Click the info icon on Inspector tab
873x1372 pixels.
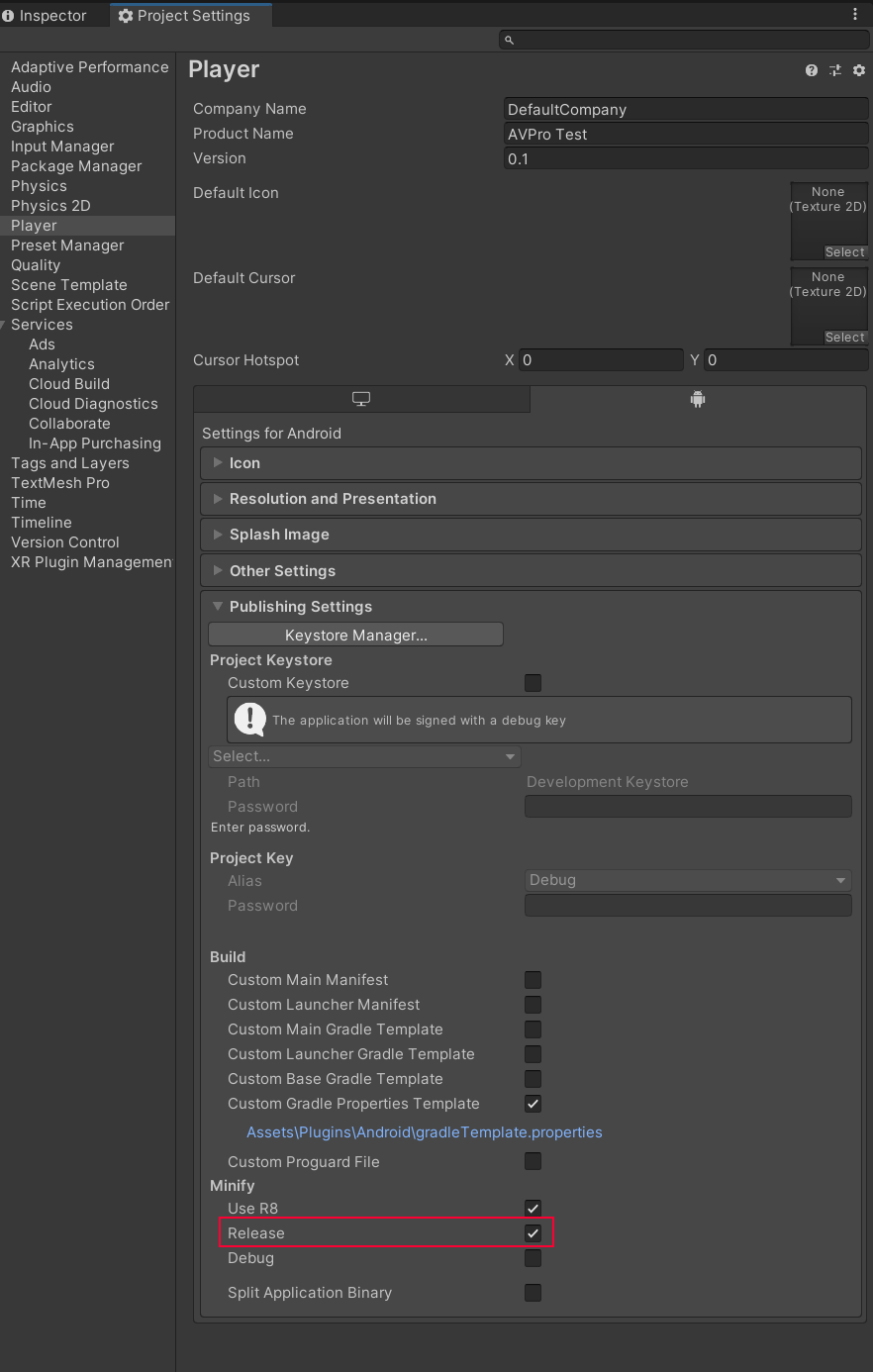pos(10,15)
